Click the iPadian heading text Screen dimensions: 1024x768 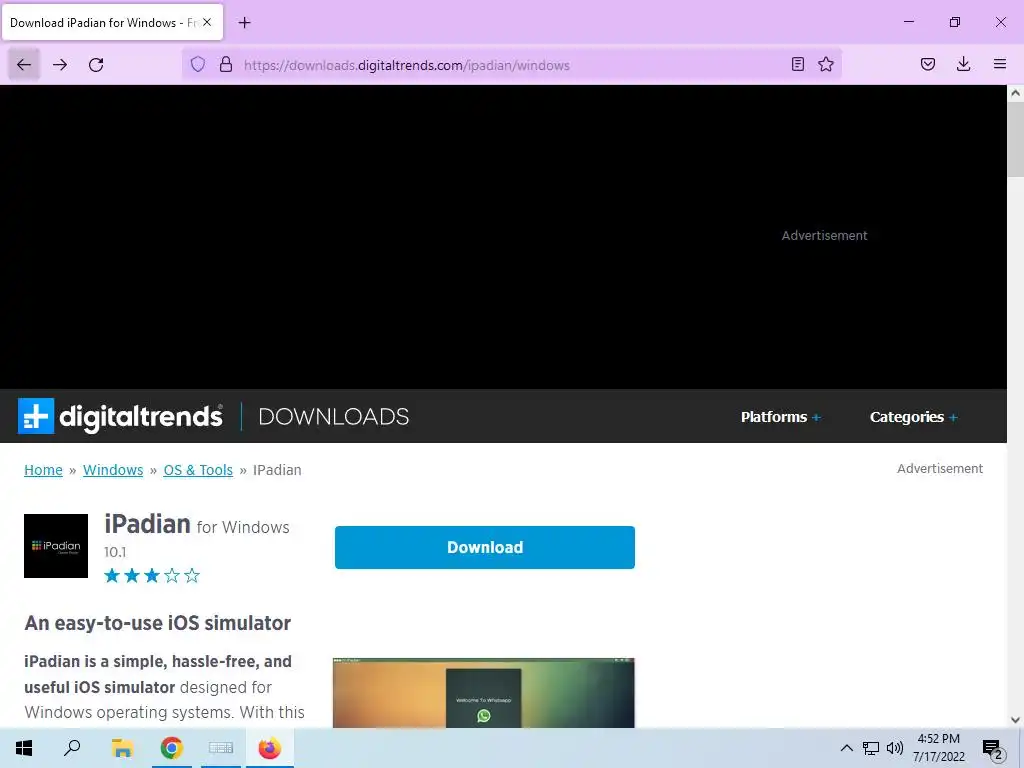coord(147,524)
